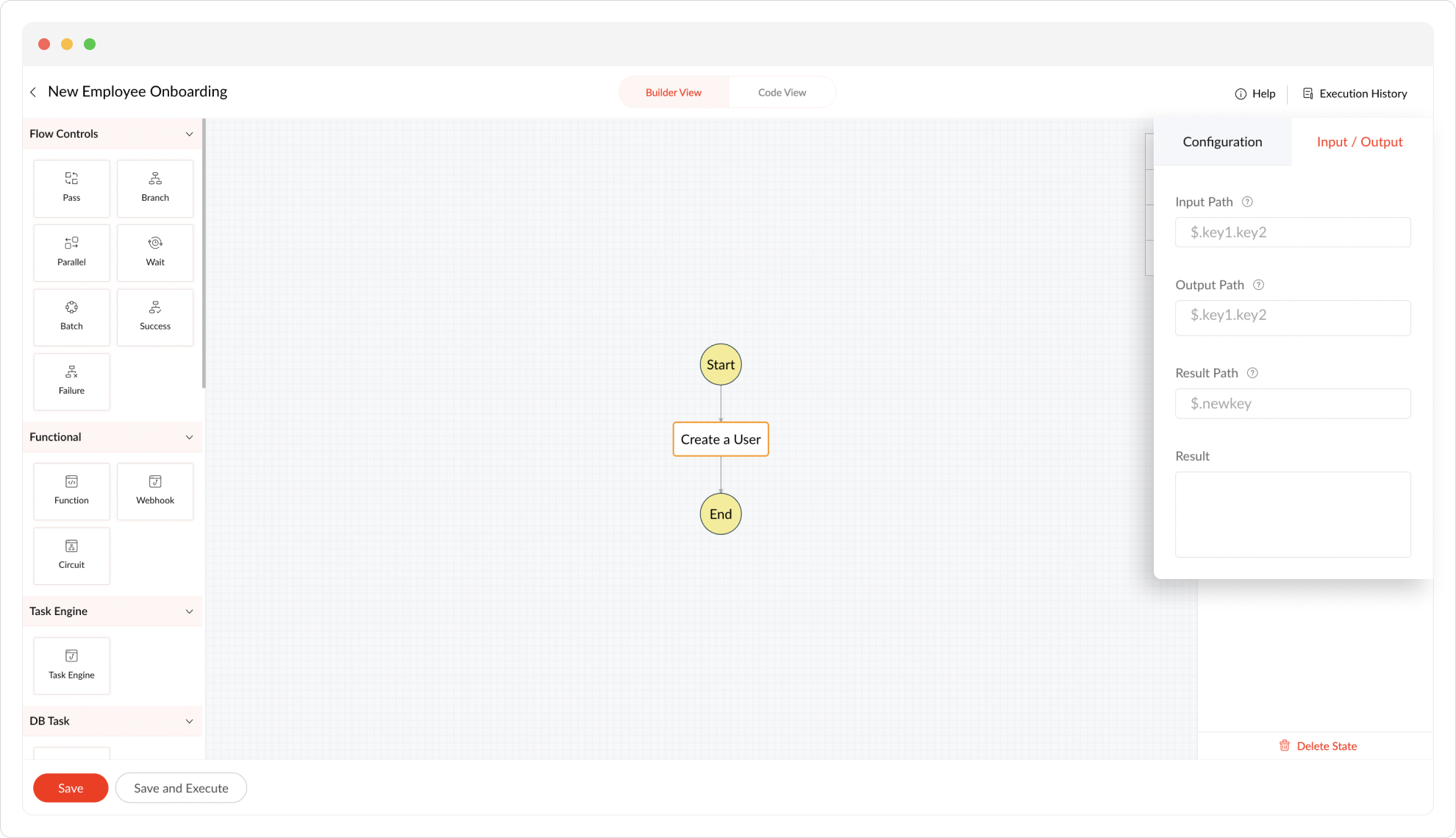
Task: Select the Circuit functional icon
Action: pos(71,555)
